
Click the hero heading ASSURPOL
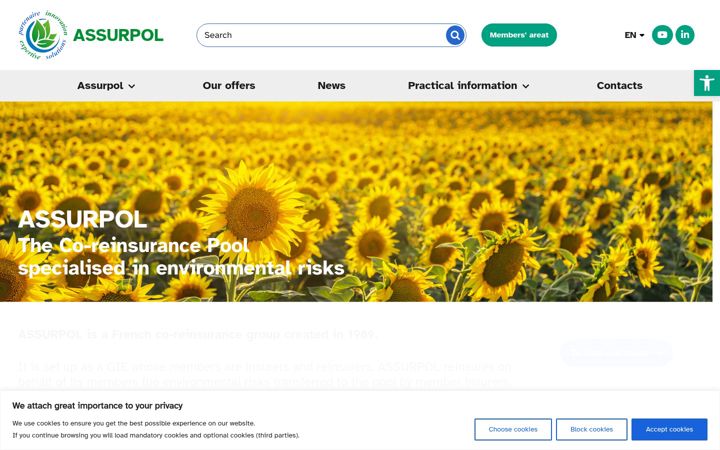(83, 219)
